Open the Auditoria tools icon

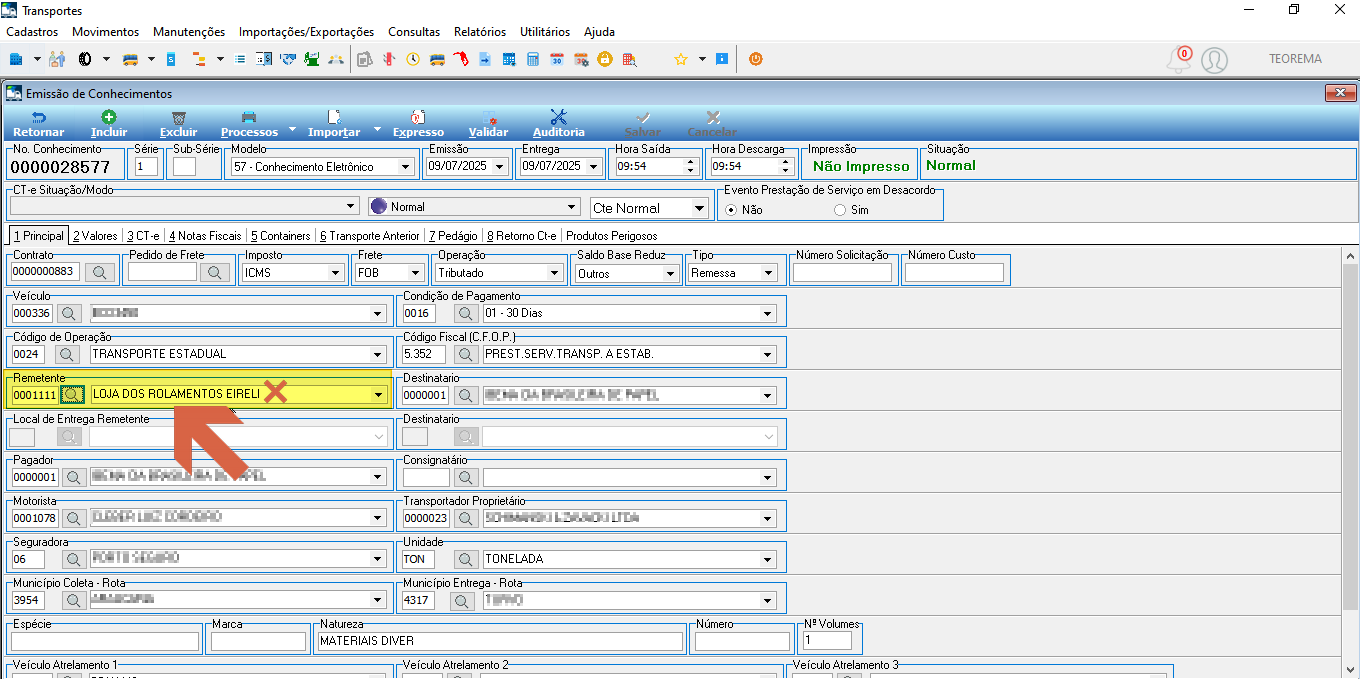click(559, 117)
